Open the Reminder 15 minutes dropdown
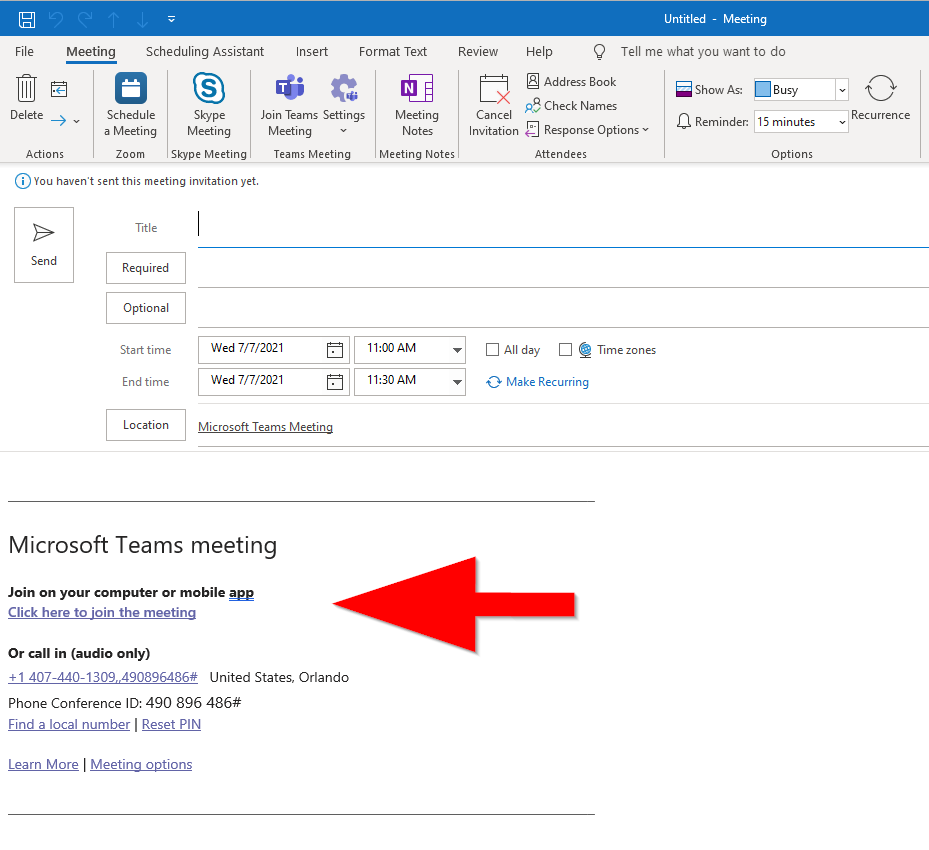 pos(842,122)
